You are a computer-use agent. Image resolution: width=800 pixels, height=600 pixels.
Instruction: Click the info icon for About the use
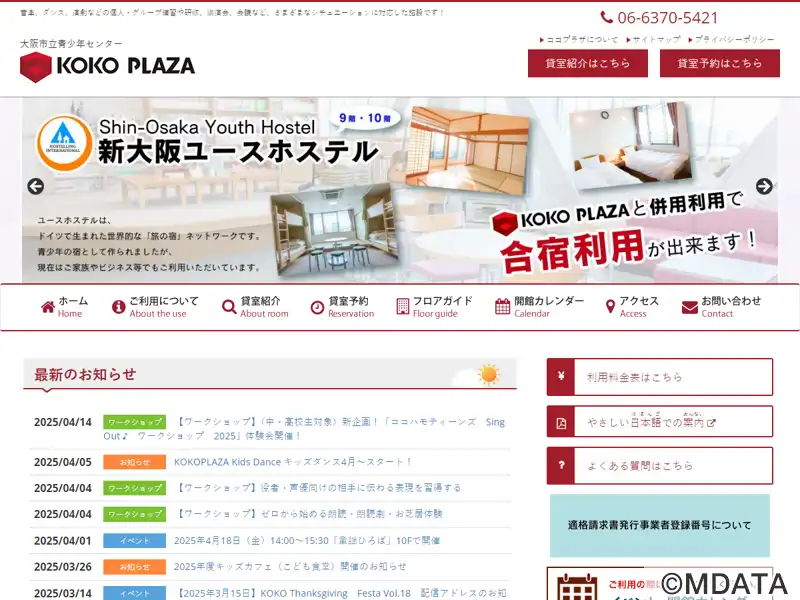[118, 307]
